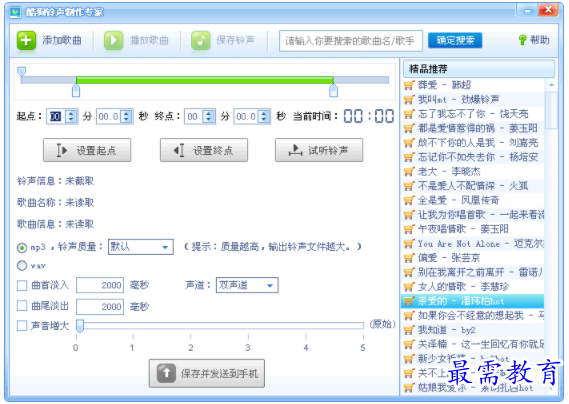The height and width of the screenshot is (404, 569).
Task: Select the wav format radio button
Action: click(22, 266)
